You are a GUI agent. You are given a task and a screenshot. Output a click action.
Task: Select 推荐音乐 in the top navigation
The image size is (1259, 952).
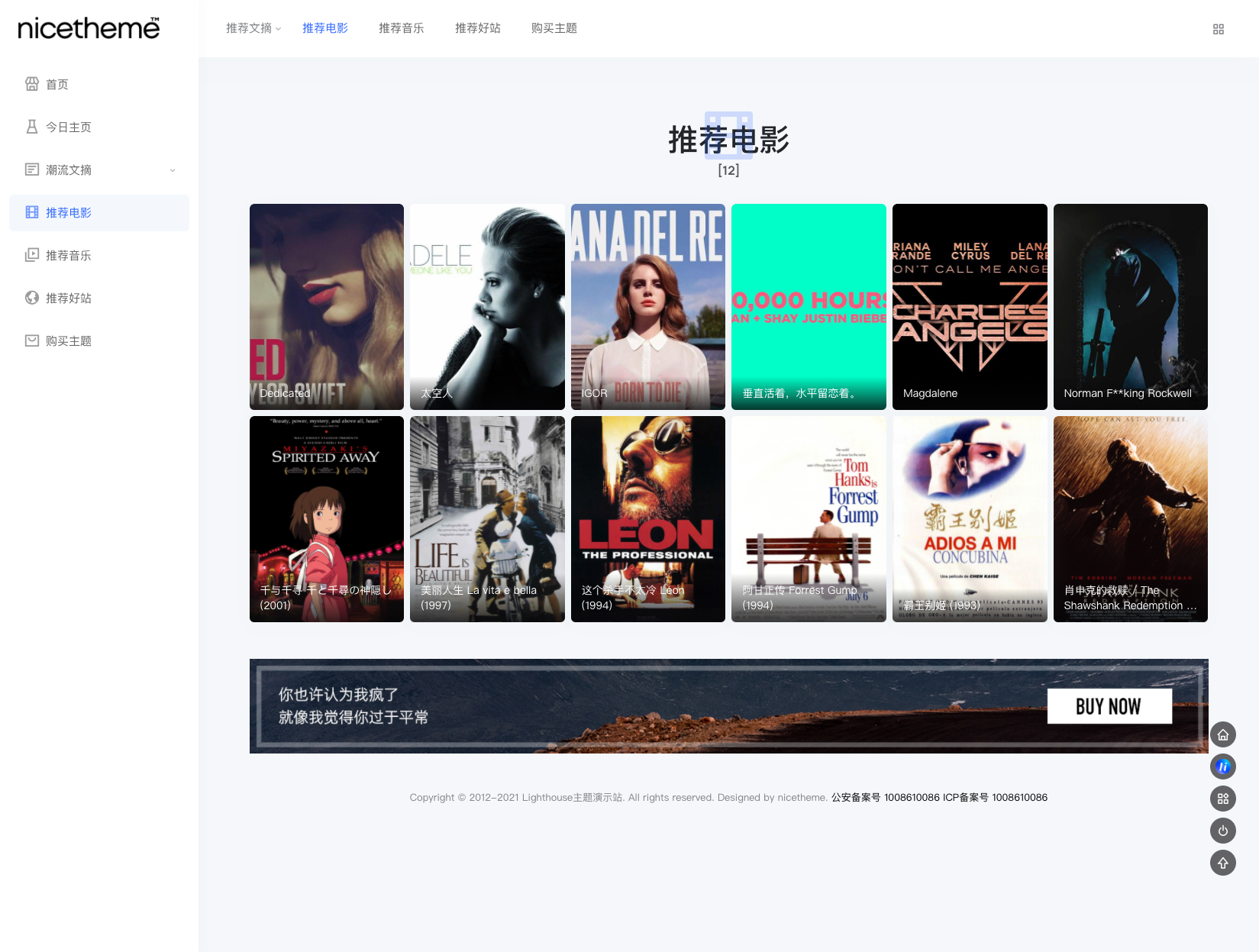point(402,28)
